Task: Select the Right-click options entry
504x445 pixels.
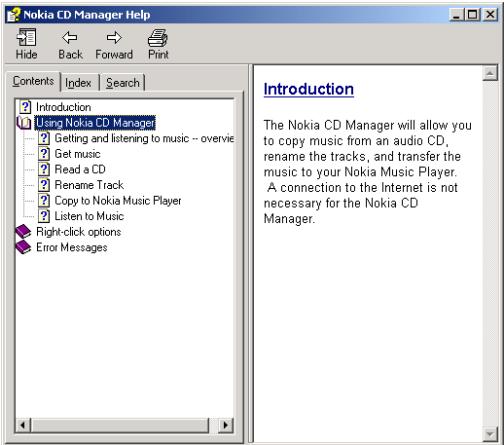Action: pyautogui.click(x=79, y=232)
